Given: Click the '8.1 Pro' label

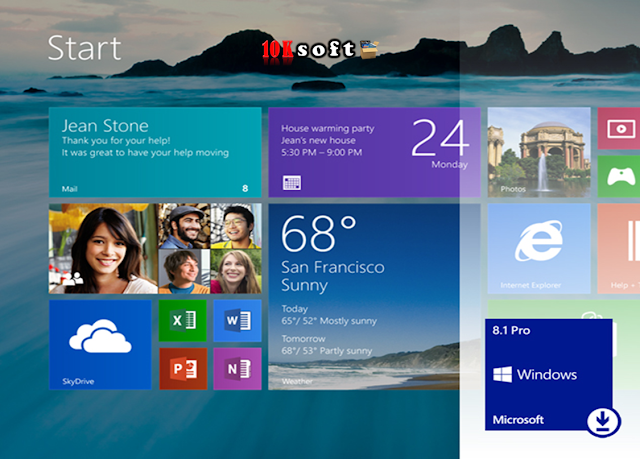Looking at the screenshot, I should coord(511,330).
